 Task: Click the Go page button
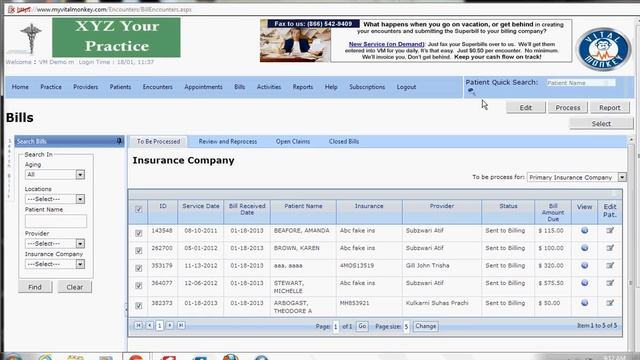point(362,326)
